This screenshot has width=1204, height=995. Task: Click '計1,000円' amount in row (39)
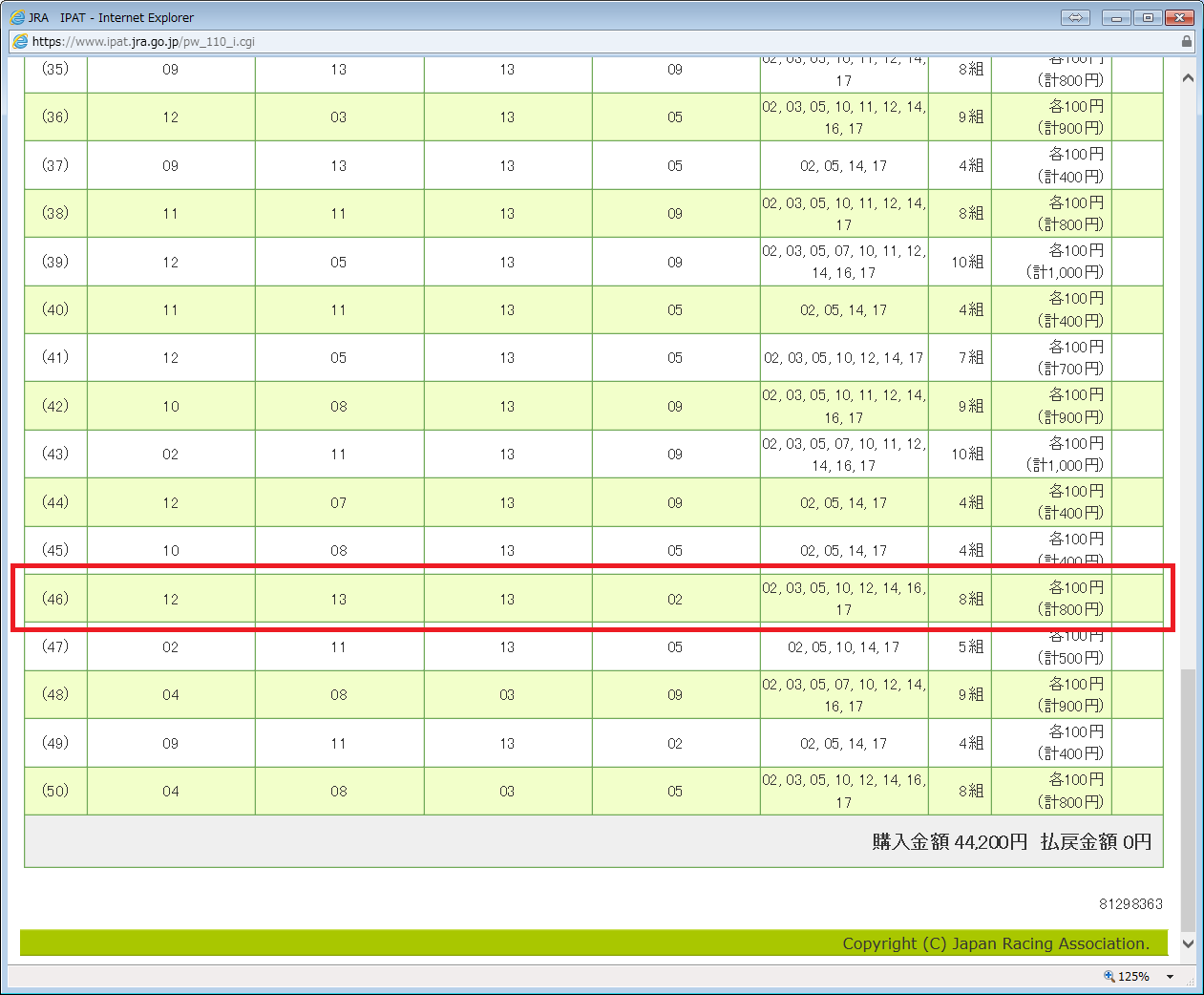point(1065,272)
